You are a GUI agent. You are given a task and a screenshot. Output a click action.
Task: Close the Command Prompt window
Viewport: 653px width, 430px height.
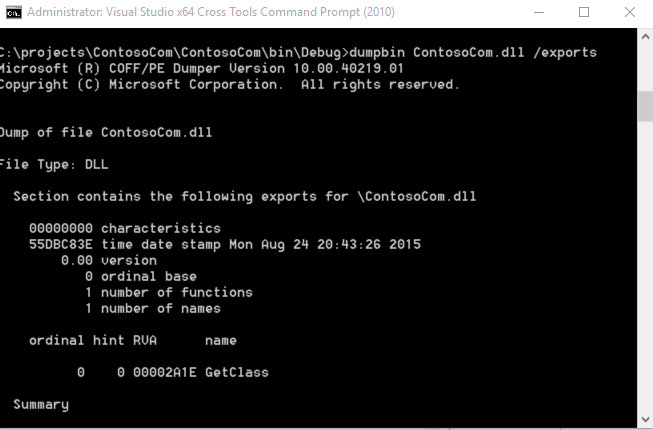pyautogui.click(x=629, y=12)
